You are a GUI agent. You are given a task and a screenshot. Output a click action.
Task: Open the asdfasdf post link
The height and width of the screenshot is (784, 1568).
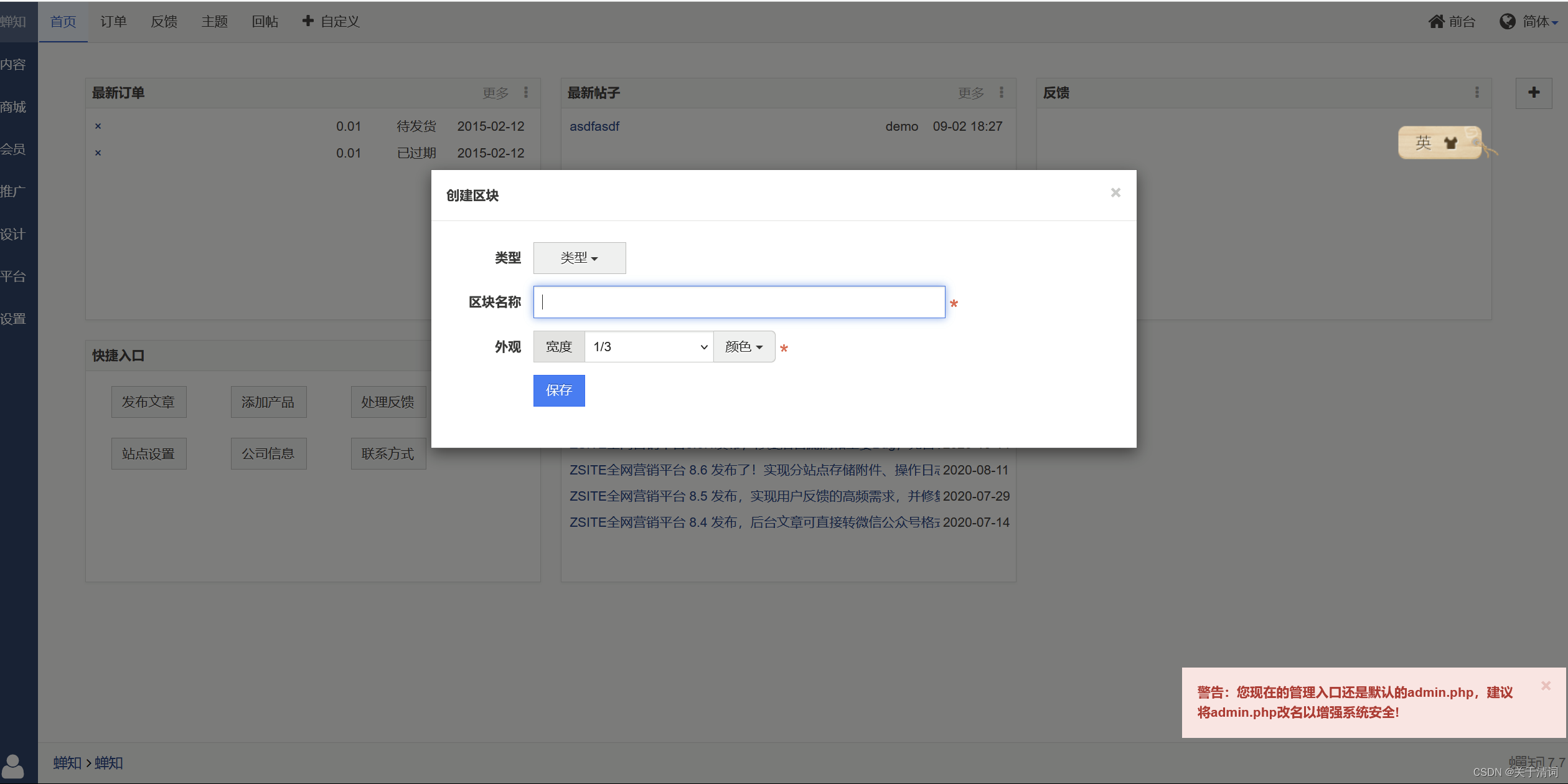[594, 126]
